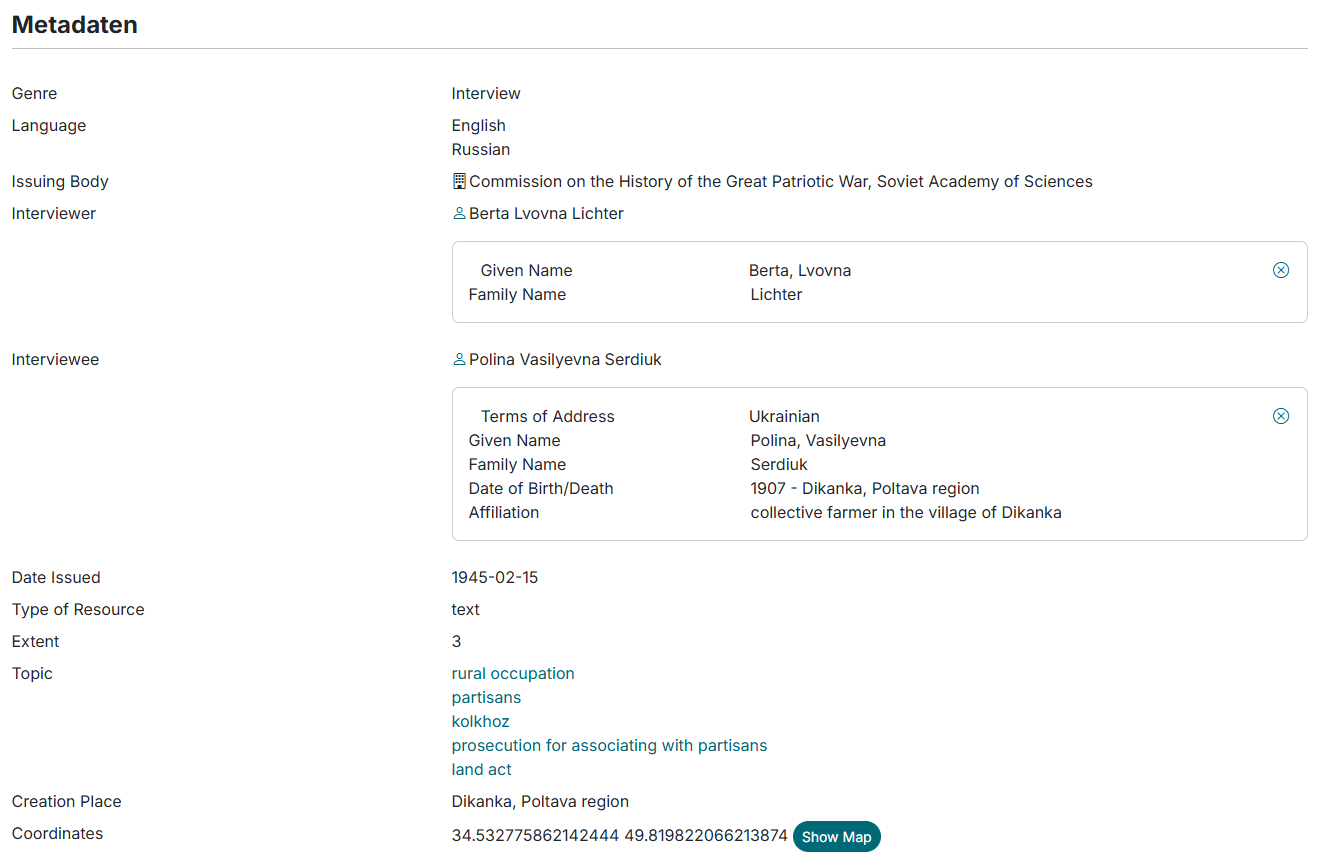Select given name value 'Polina, Vasilyevna'
Image resolution: width=1322 pixels, height=864 pixels.
818,440
